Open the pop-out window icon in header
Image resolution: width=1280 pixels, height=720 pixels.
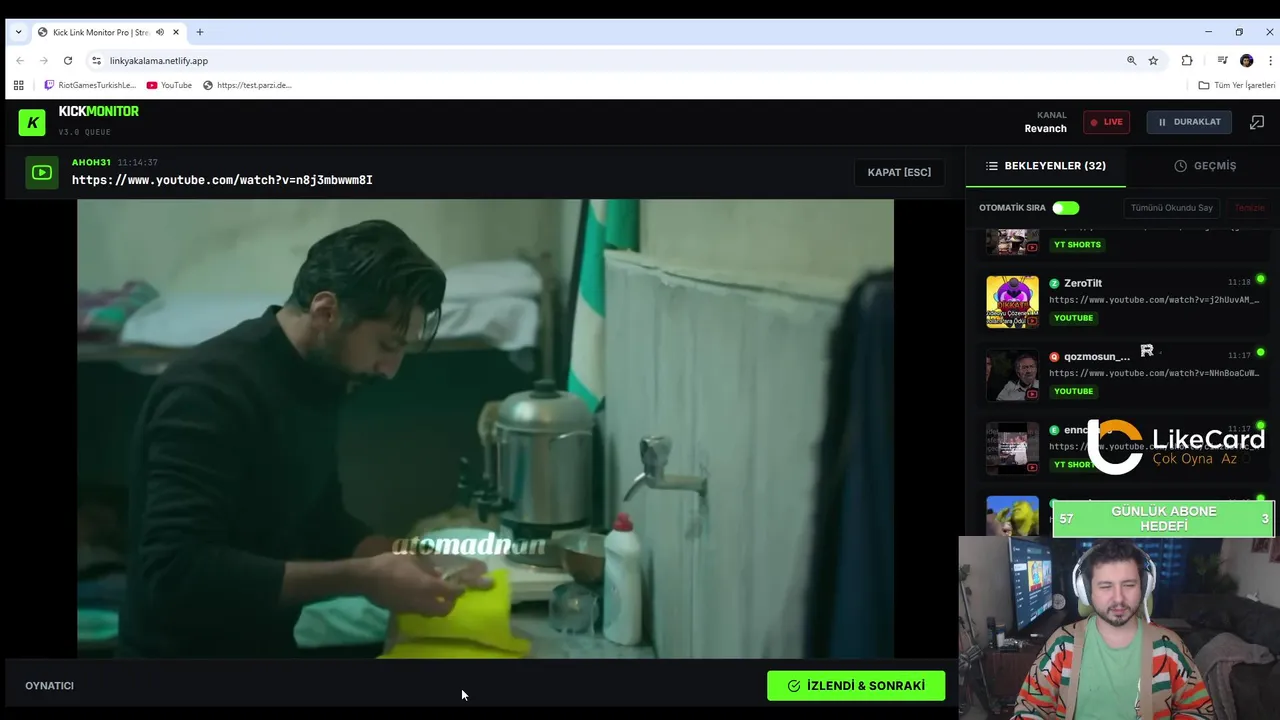(x=1257, y=122)
